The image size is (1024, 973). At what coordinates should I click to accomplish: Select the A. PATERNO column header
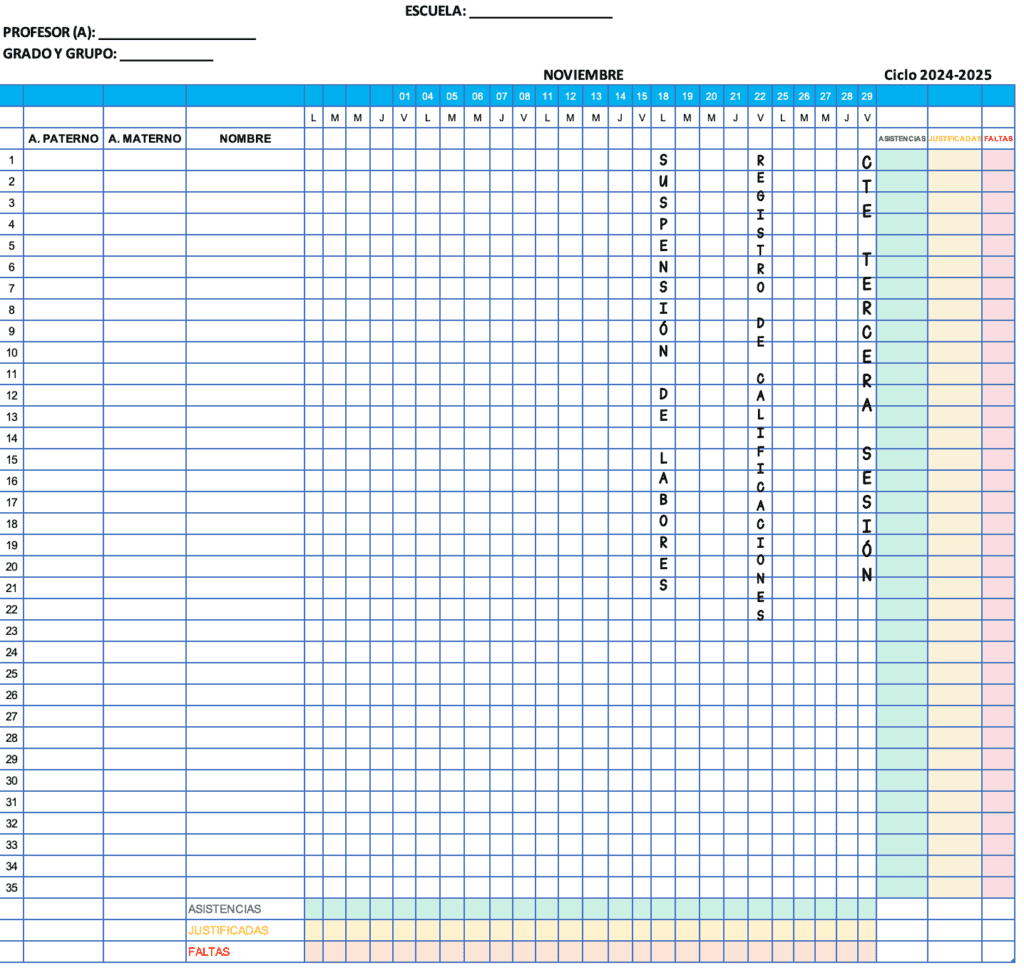pyautogui.click(x=63, y=138)
